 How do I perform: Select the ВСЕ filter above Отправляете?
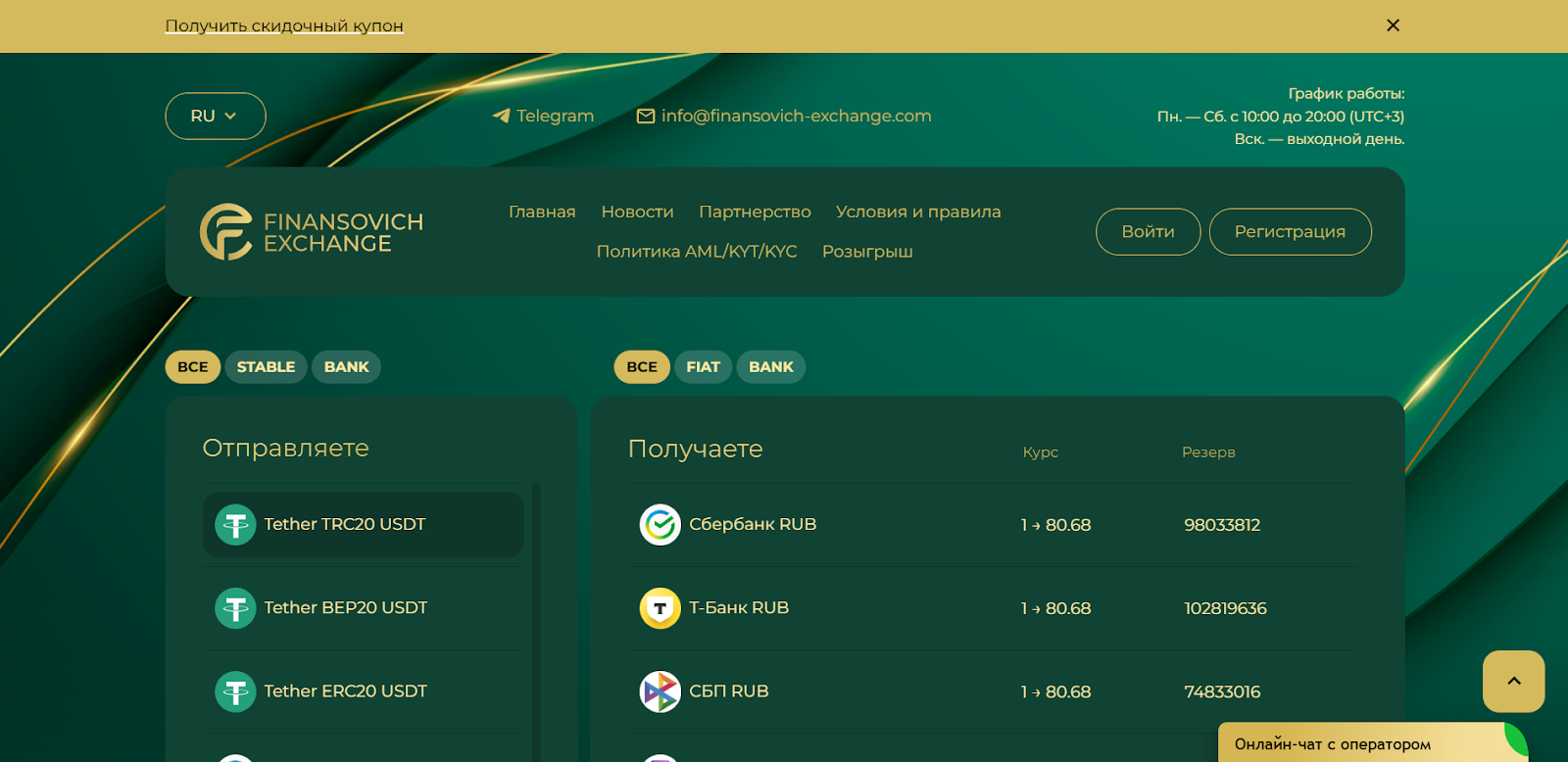tap(193, 367)
